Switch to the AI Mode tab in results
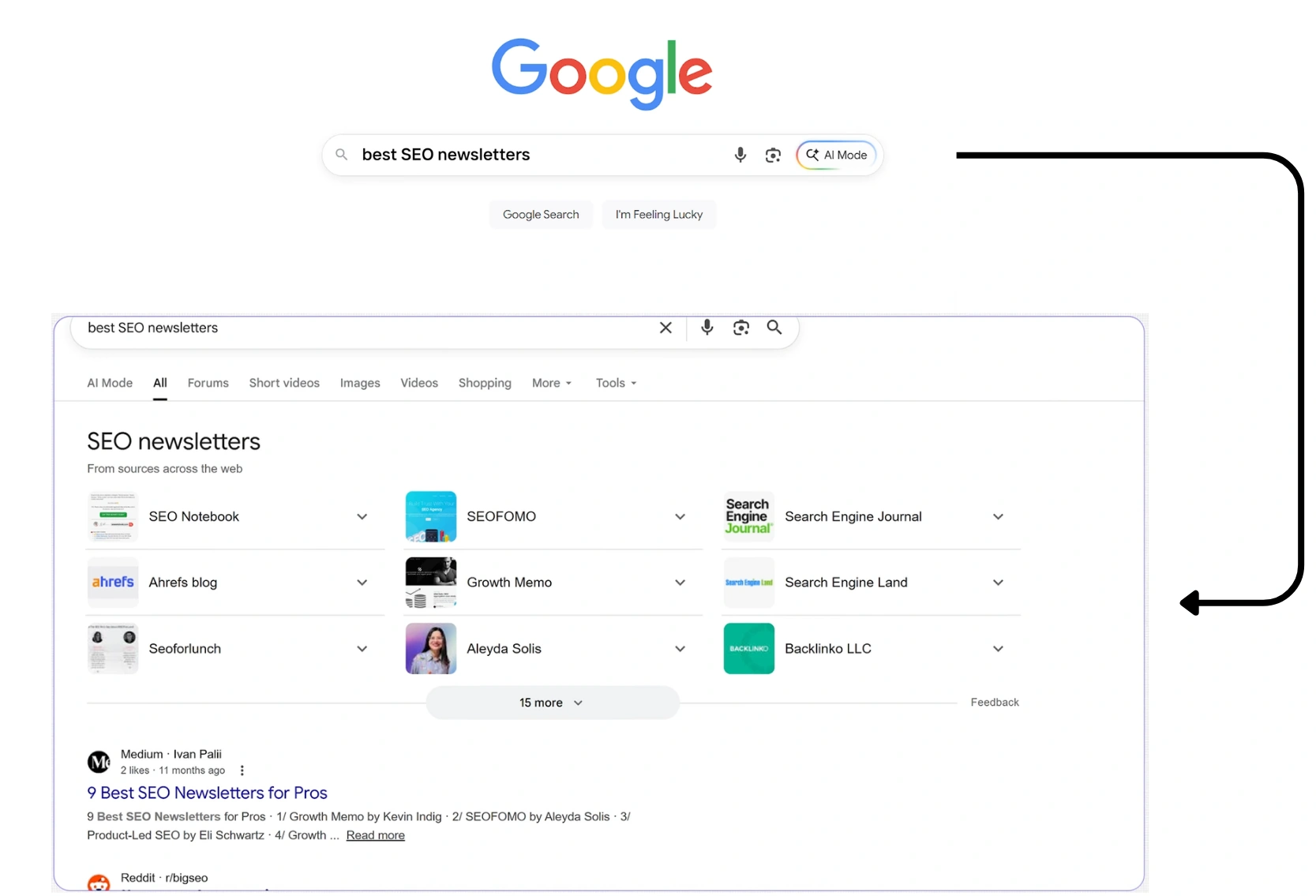1316x896 pixels. click(x=110, y=383)
